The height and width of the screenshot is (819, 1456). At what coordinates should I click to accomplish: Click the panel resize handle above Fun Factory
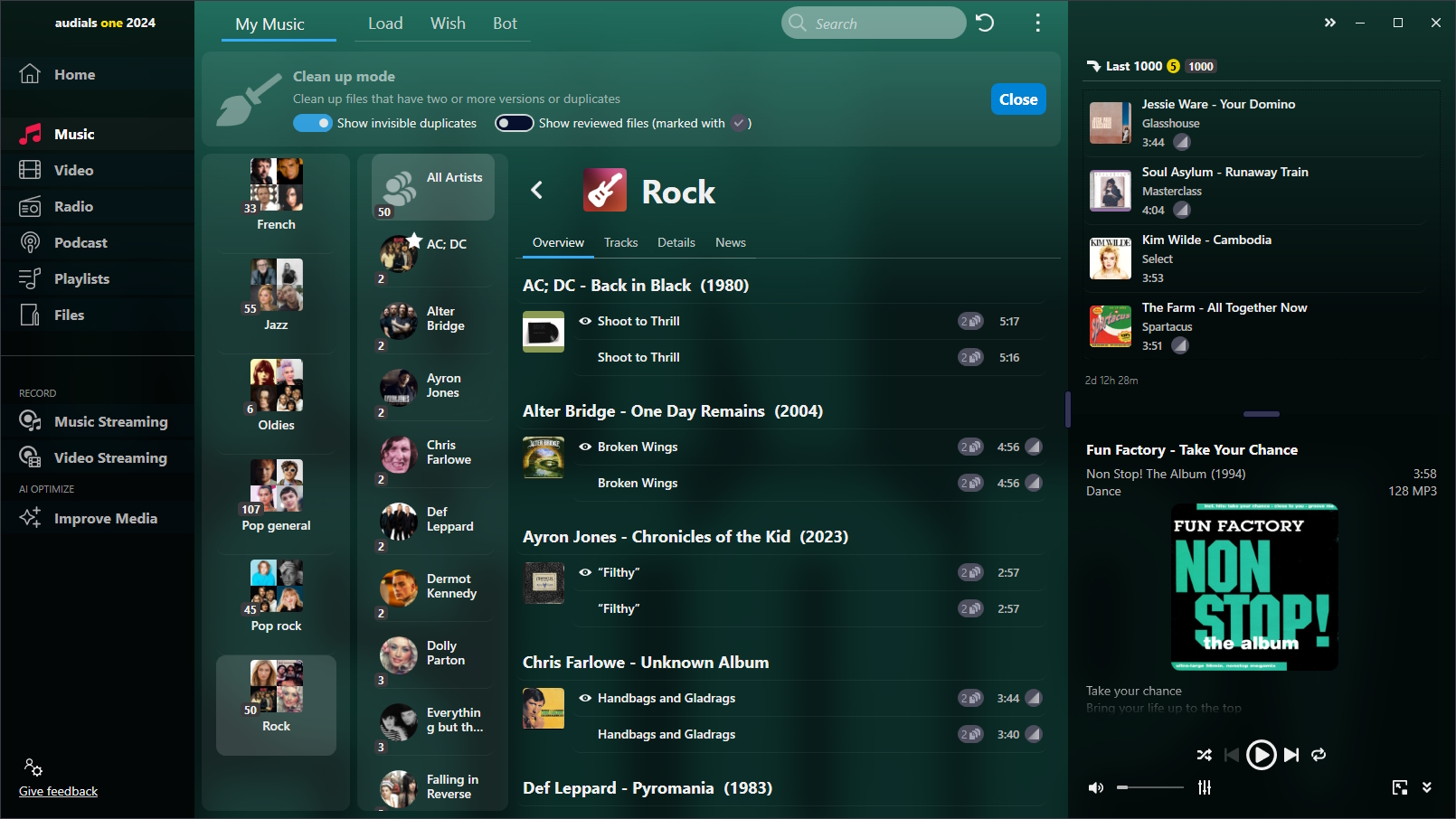coord(1261,414)
